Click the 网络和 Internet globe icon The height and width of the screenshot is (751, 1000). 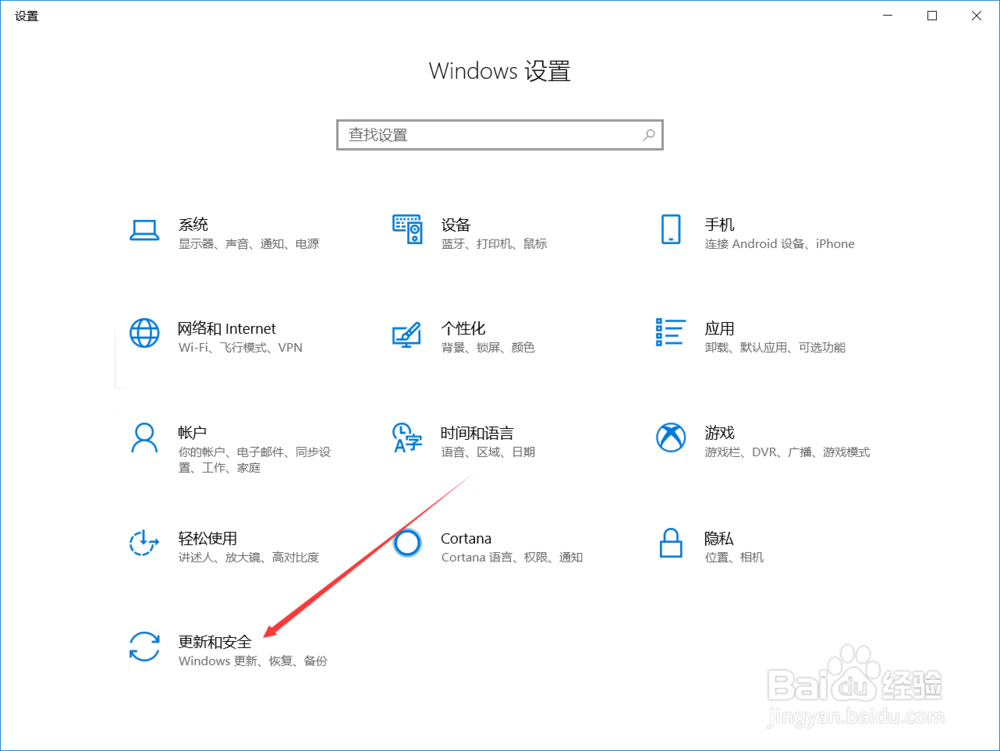(x=145, y=333)
